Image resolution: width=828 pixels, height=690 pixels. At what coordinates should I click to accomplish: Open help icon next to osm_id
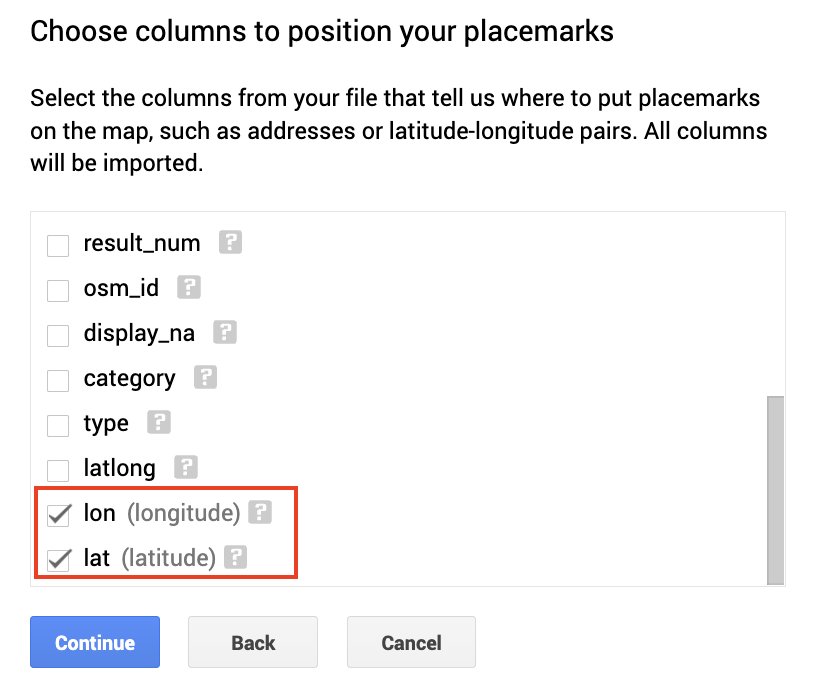pos(189,287)
